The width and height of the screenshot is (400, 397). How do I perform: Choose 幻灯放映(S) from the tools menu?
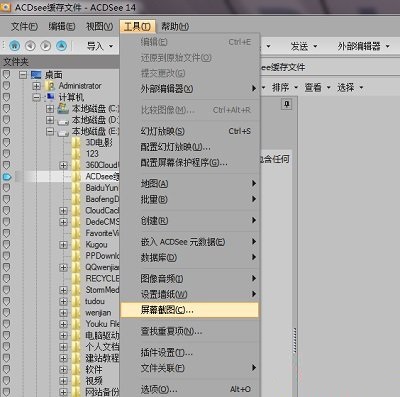click(189, 131)
